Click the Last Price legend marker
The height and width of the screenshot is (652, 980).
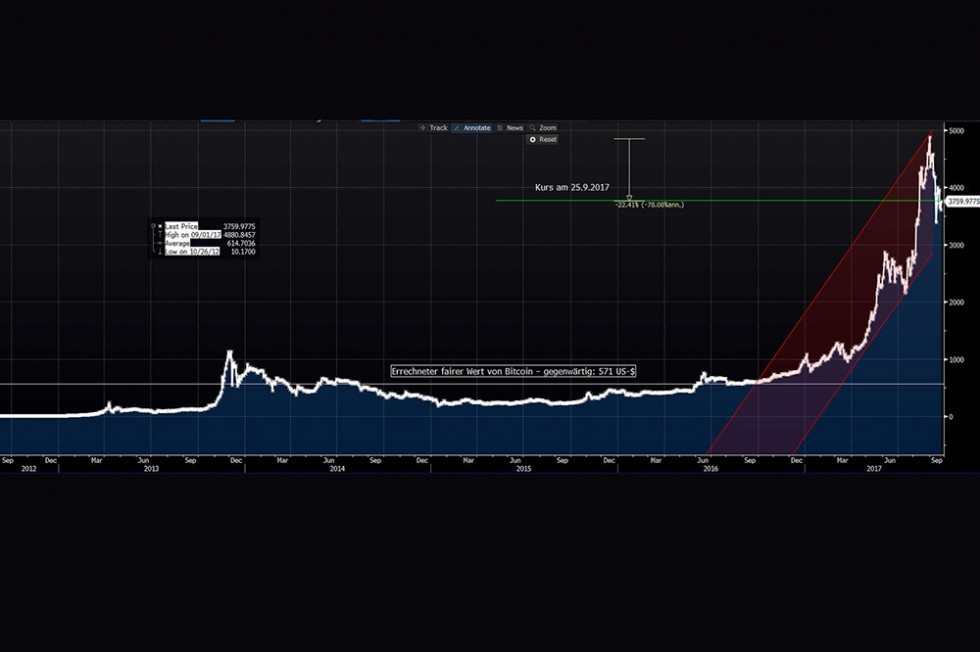pyautogui.click(x=160, y=226)
